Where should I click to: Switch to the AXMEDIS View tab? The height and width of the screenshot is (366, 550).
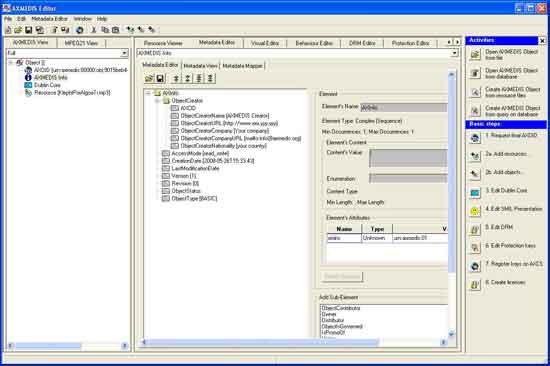[x=31, y=42]
